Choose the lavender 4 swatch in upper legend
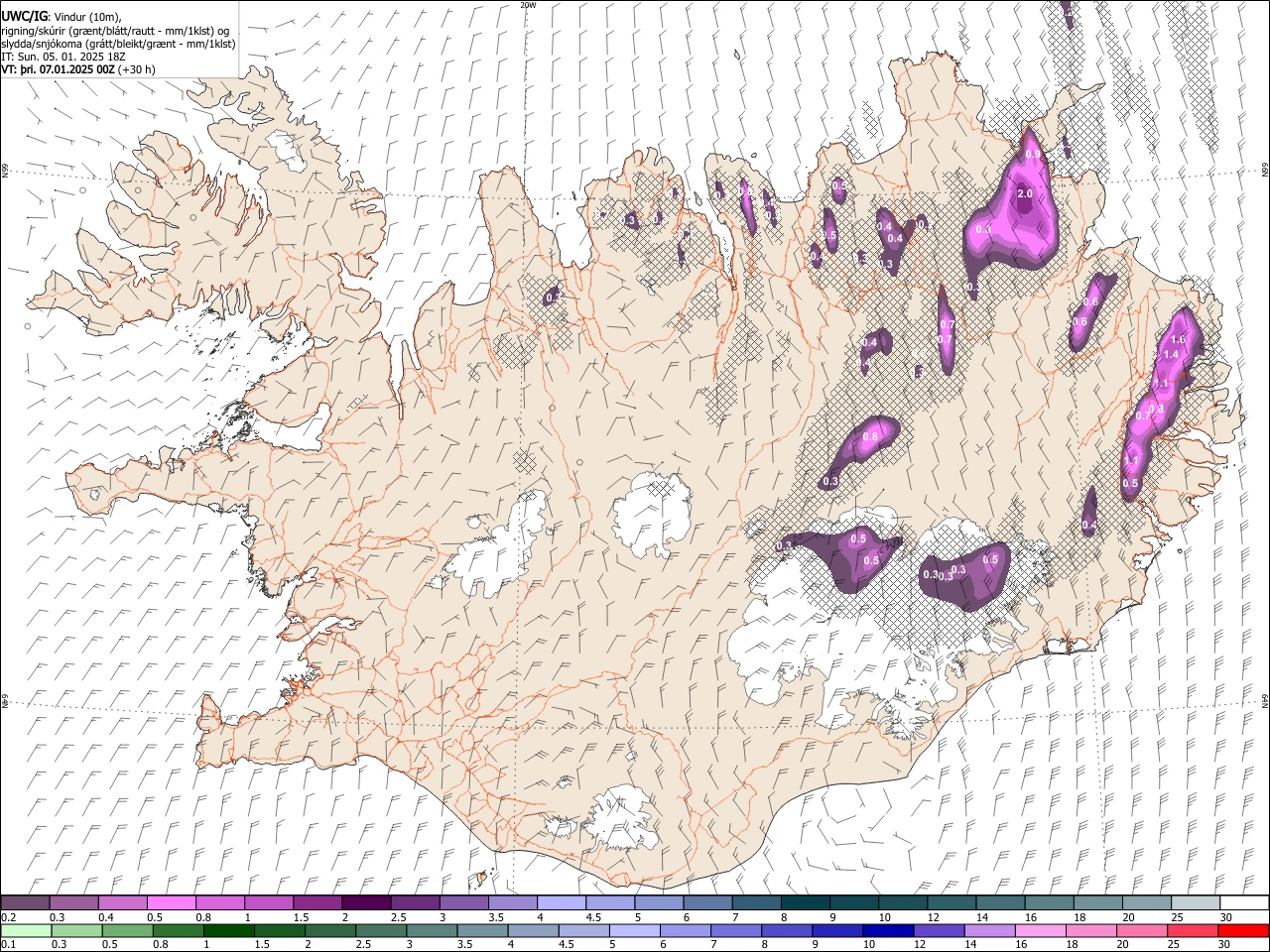1270x952 pixels. pos(561,902)
